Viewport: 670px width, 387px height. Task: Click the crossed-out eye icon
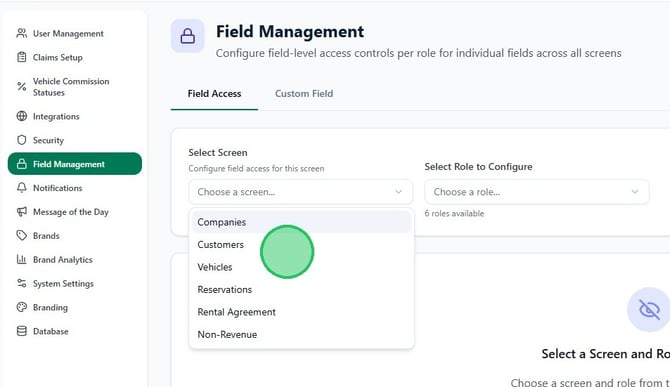point(649,309)
